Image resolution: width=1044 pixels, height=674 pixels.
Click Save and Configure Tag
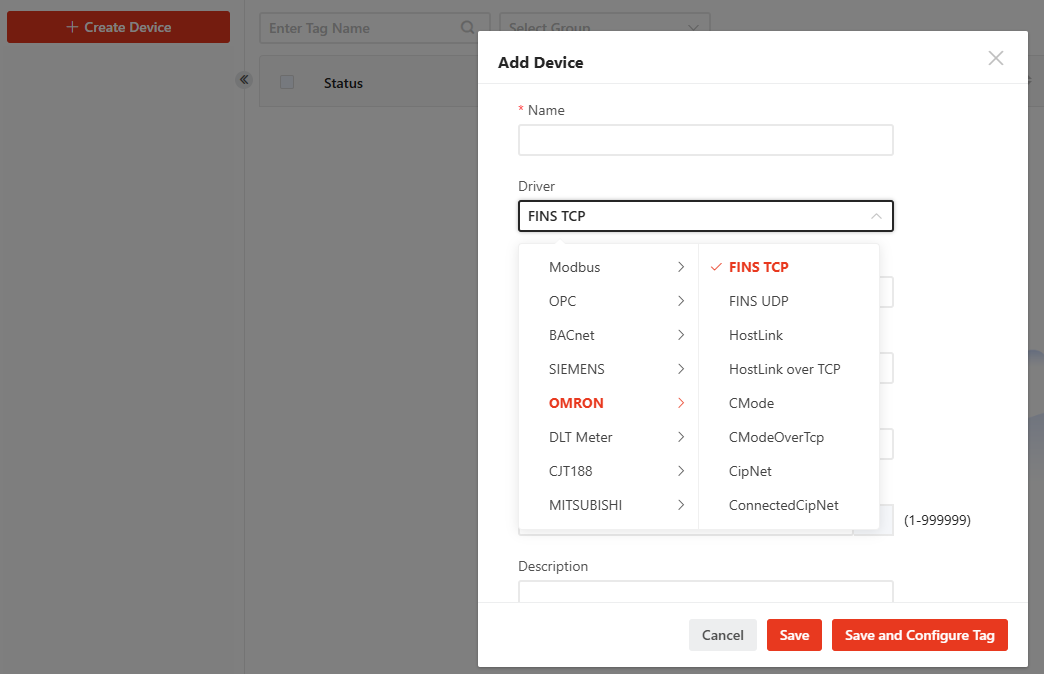click(919, 635)
